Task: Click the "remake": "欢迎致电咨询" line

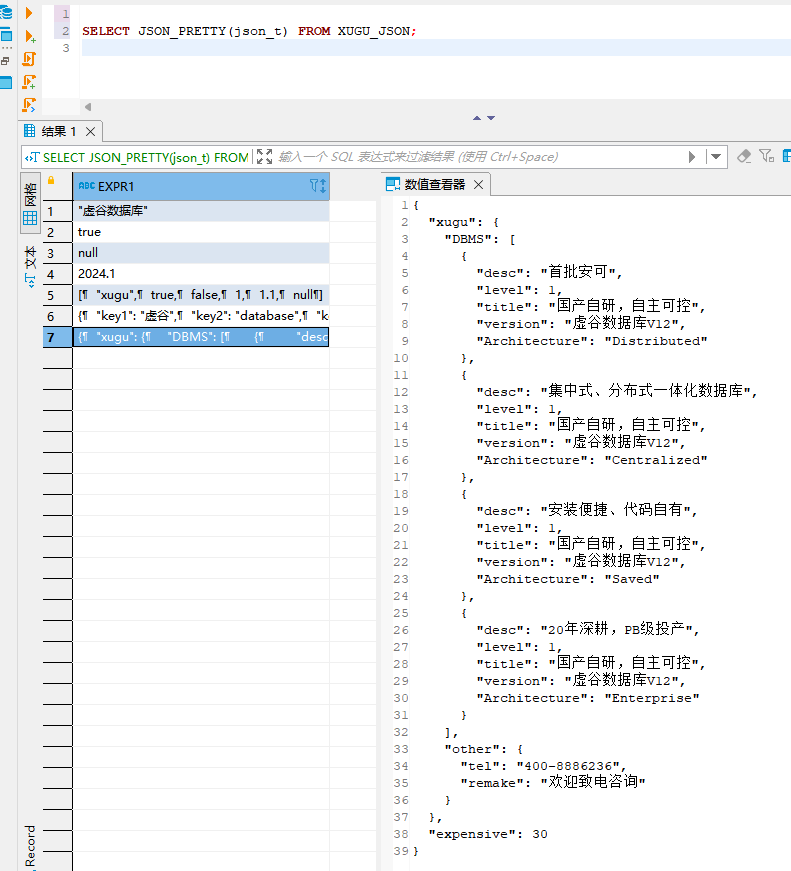Action: [553, 782]
